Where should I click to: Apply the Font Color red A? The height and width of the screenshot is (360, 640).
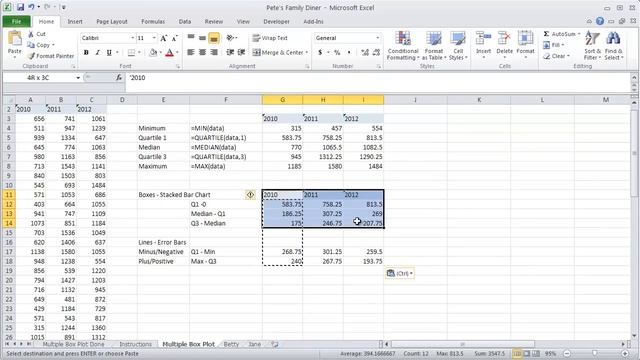point(169,53)
